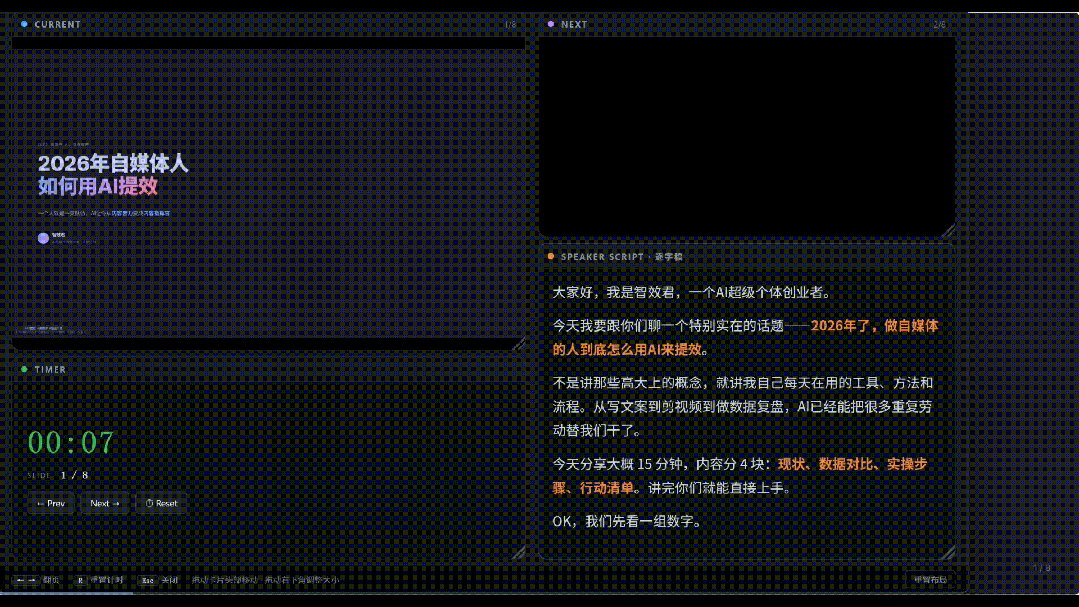Screen dimensions: 1079x607
Task: Click the 重置布局 reset layout button
Action: click(930, 580)
